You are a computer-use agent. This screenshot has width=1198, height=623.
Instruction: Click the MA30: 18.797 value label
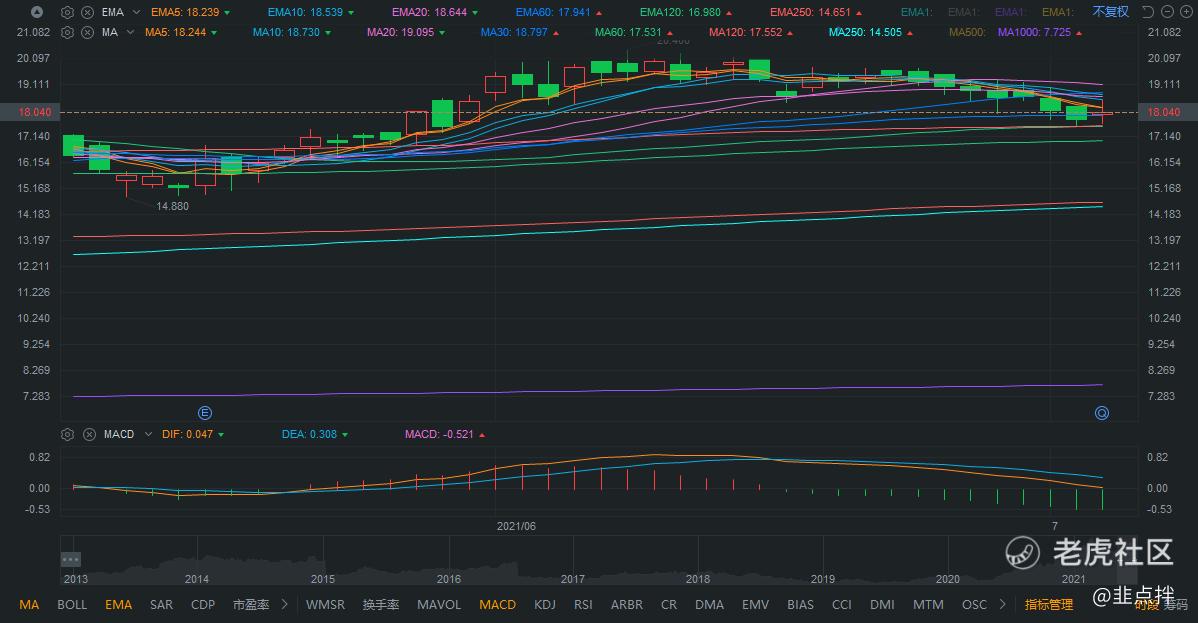(x=514, y=32)
